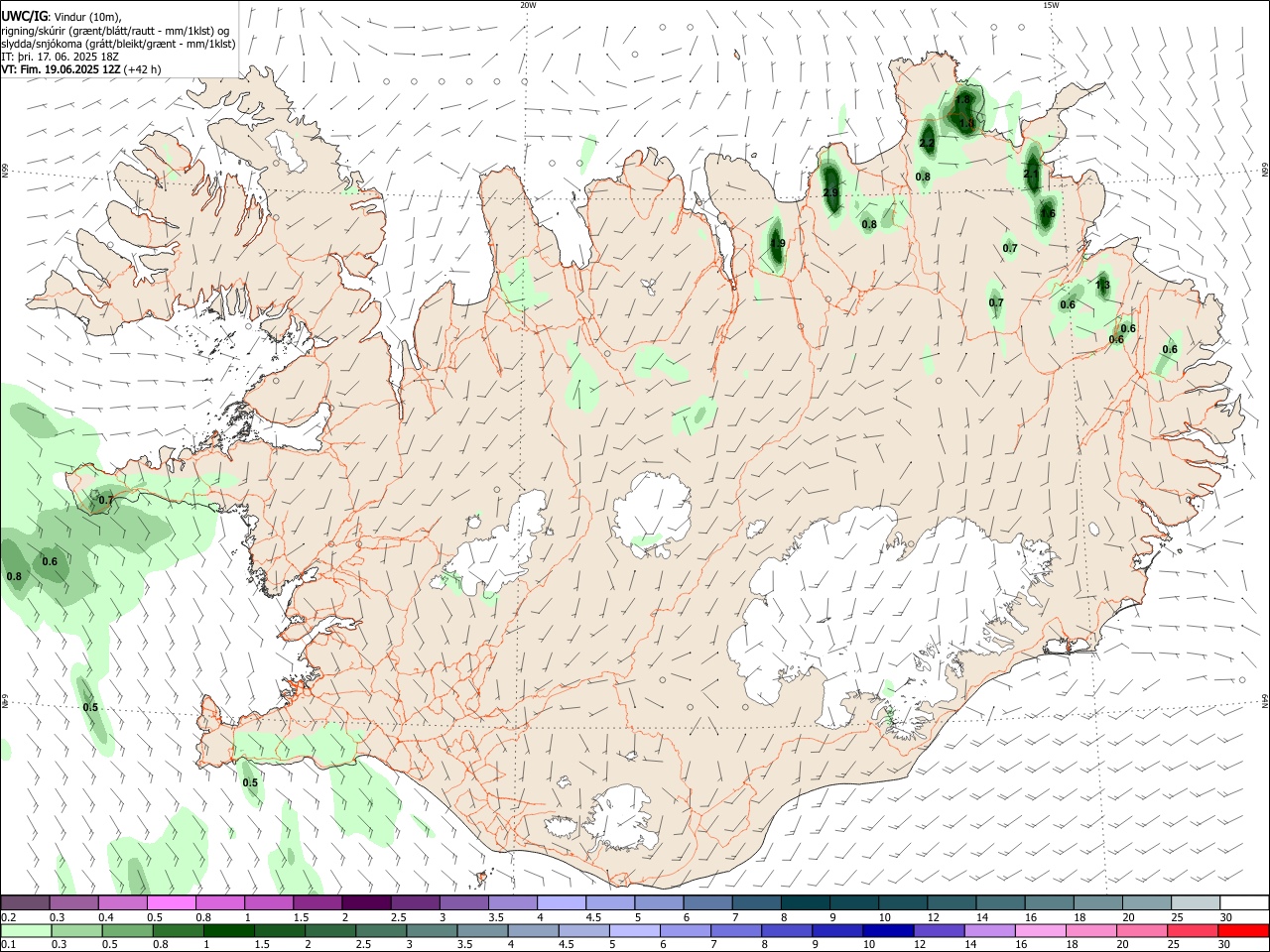Click the 'VT: Fim. 19.06.2025 12Z (+42 h)' line
The height and width of the screenshot is (952, 1270).
point(81,69)
